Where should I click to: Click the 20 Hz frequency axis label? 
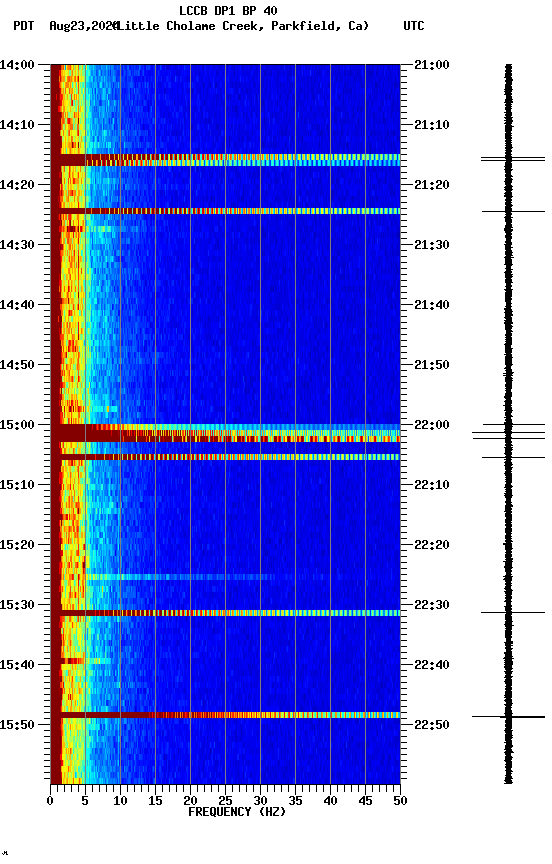click(x=190, y=801)
